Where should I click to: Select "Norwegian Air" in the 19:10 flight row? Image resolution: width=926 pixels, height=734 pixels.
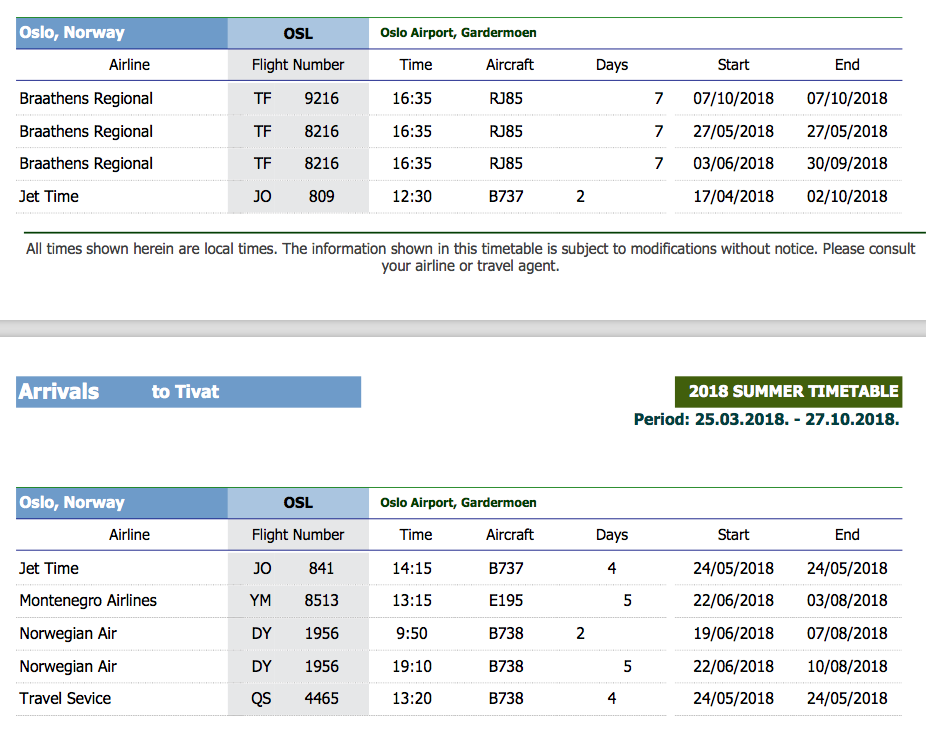point(68,666)
